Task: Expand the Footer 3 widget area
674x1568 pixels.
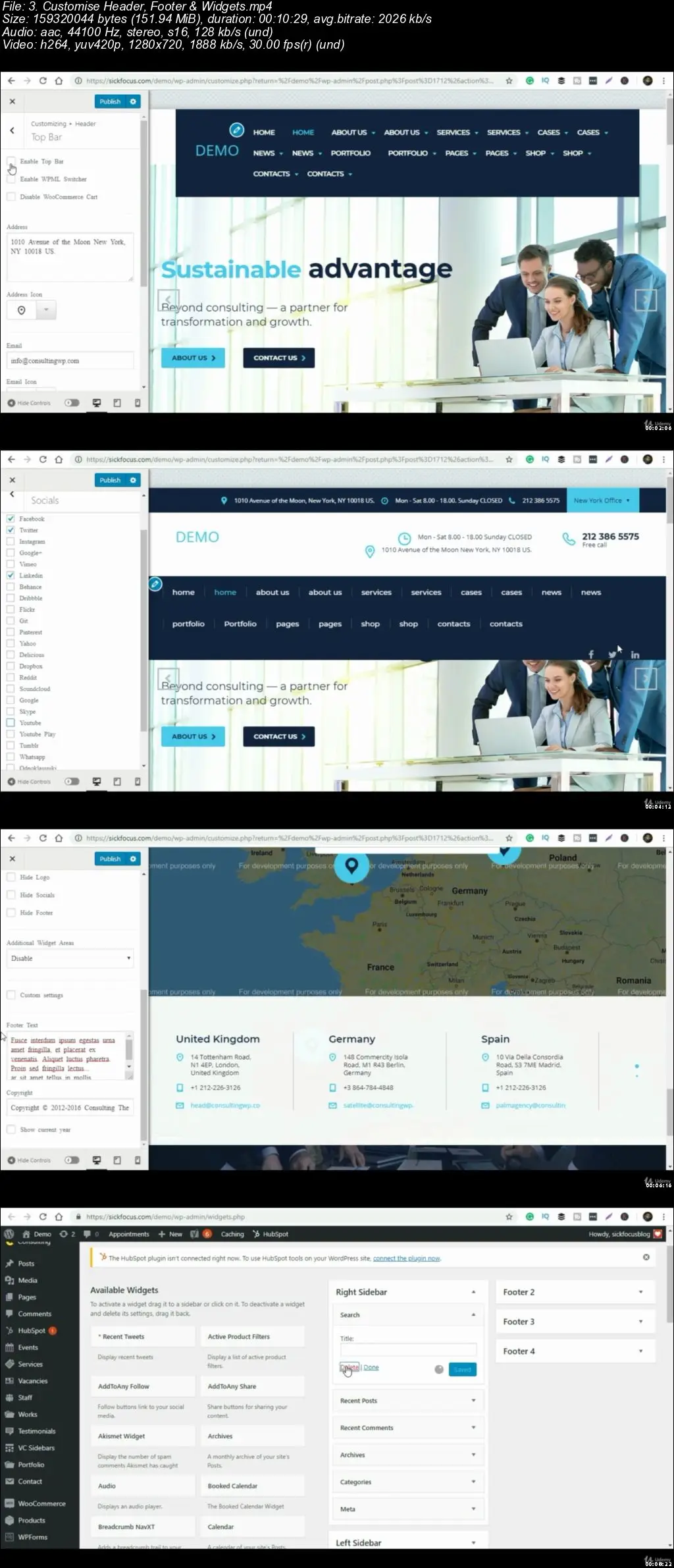Action: click(x=576, y=1322)
